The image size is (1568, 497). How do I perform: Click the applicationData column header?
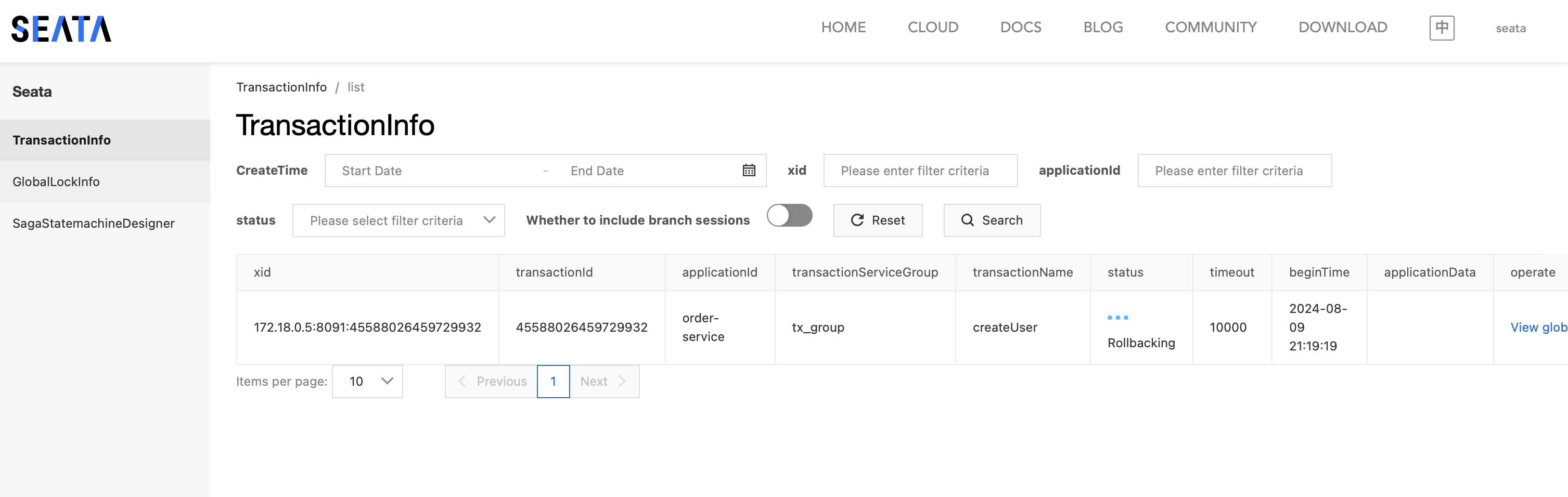pyautogui.click(x=1430, y=272)
